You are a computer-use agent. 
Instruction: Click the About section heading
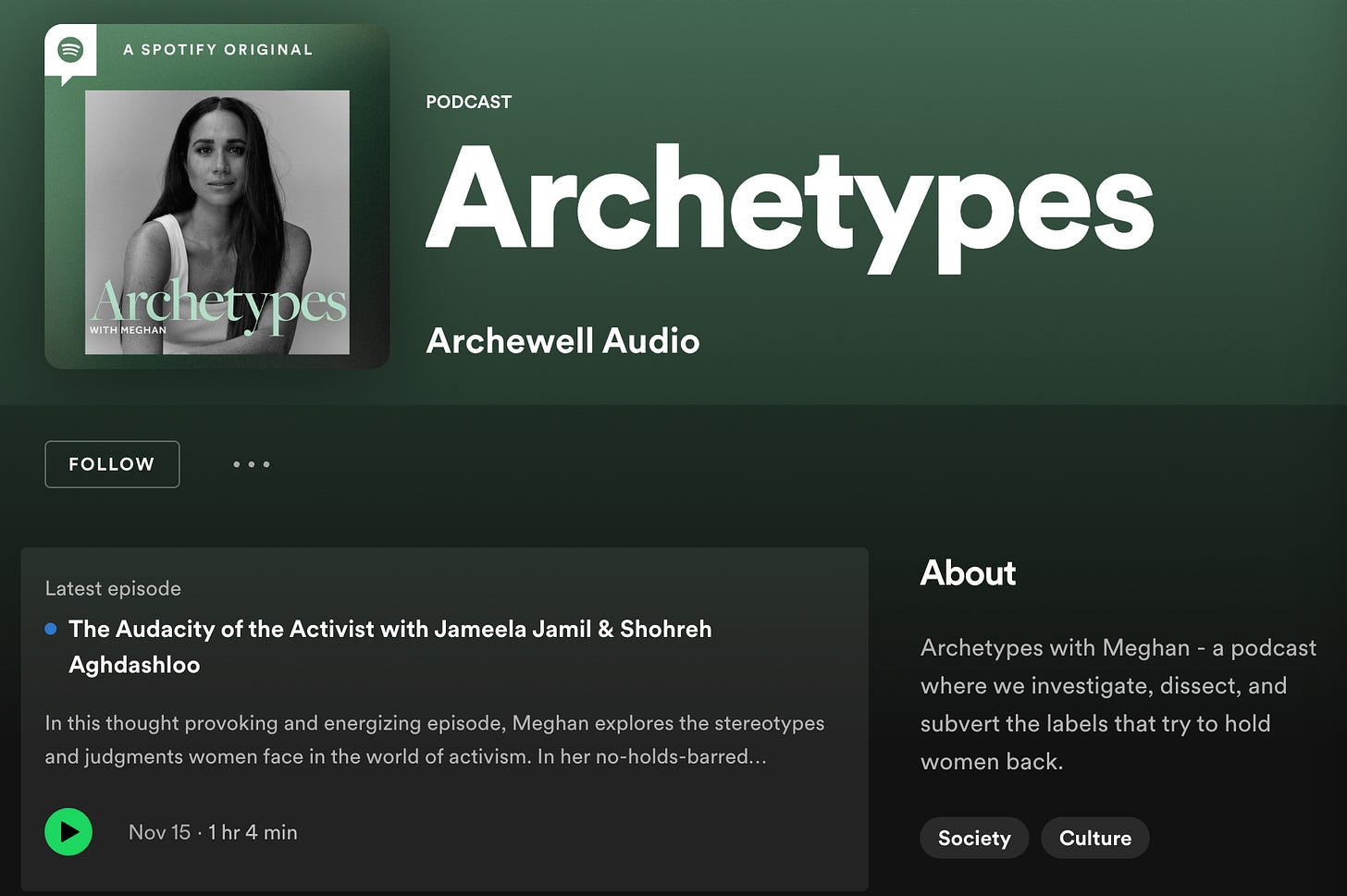pyautogui.click(x=968, y=573)
